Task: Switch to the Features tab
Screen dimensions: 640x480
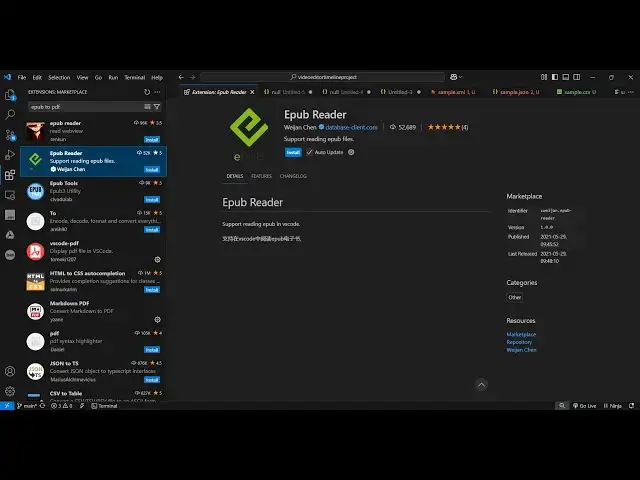Action: pos(262,176)
